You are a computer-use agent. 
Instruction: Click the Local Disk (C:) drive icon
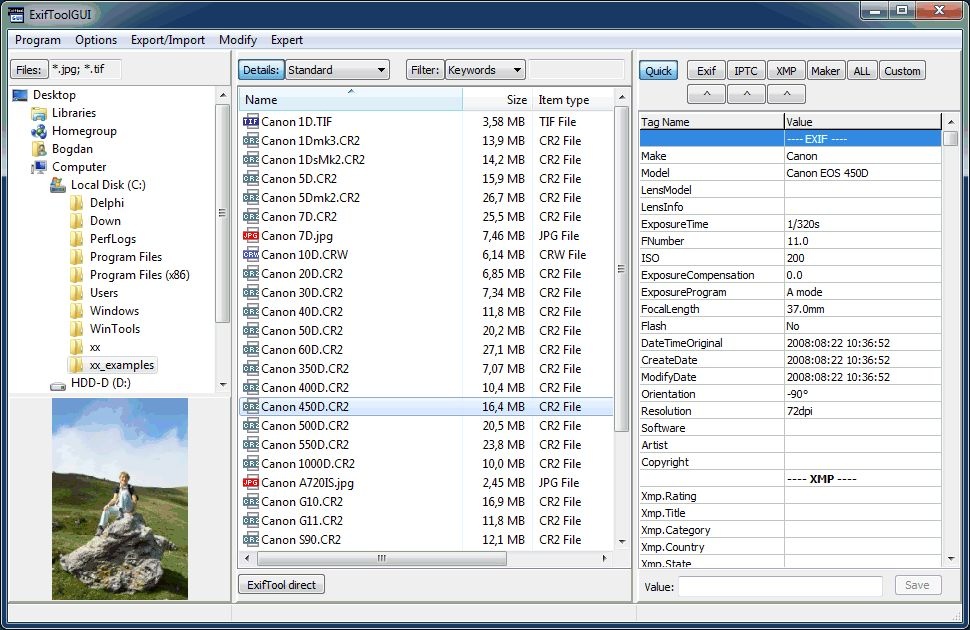[58, 185]
